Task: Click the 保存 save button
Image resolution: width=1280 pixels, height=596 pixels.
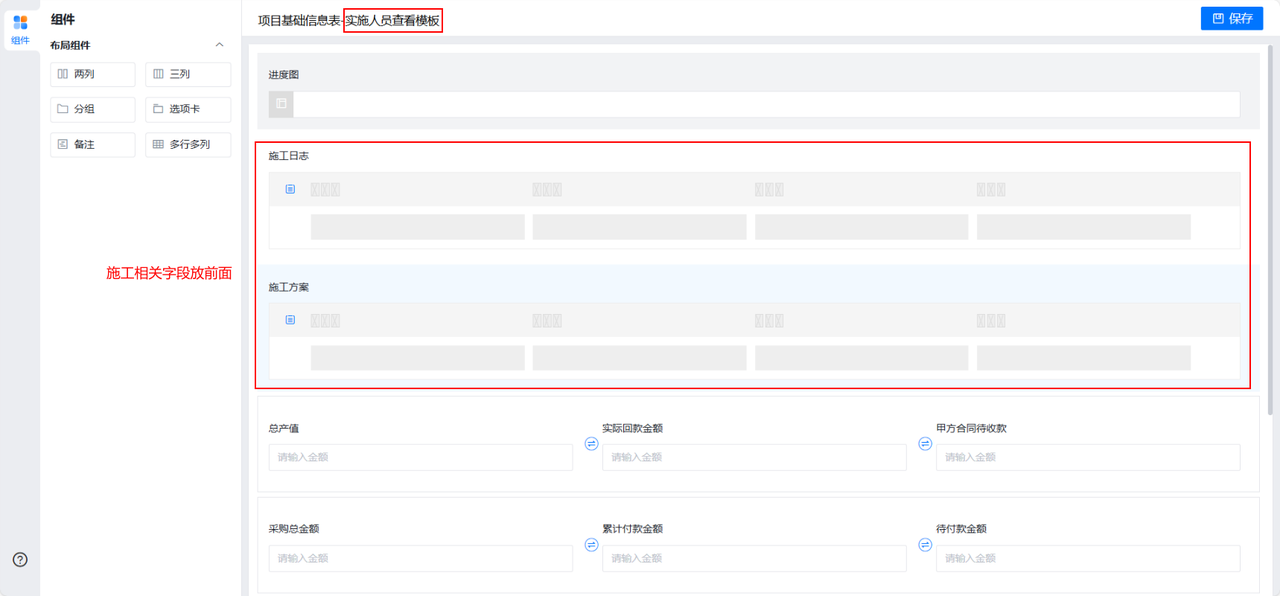Action: coord(1231,18)
